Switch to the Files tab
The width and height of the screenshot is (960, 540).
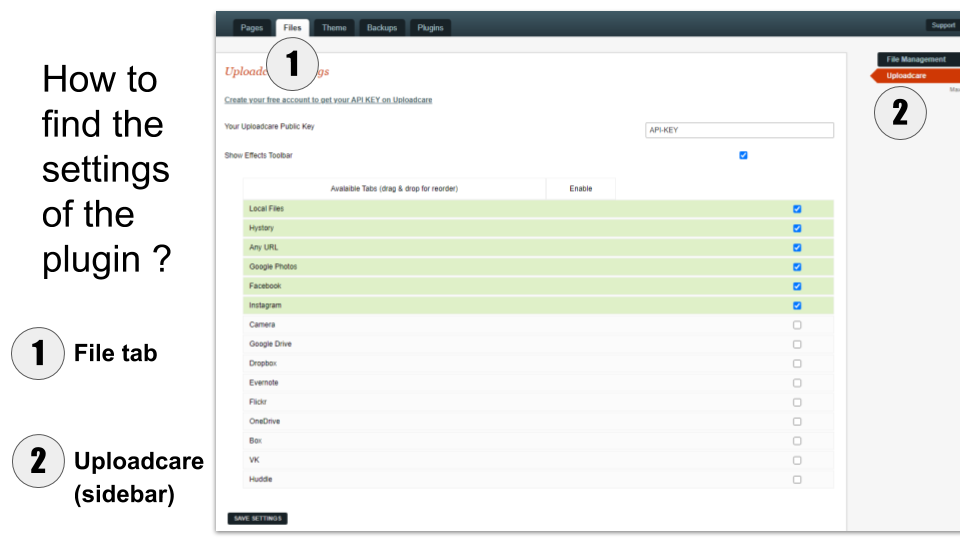292,28
